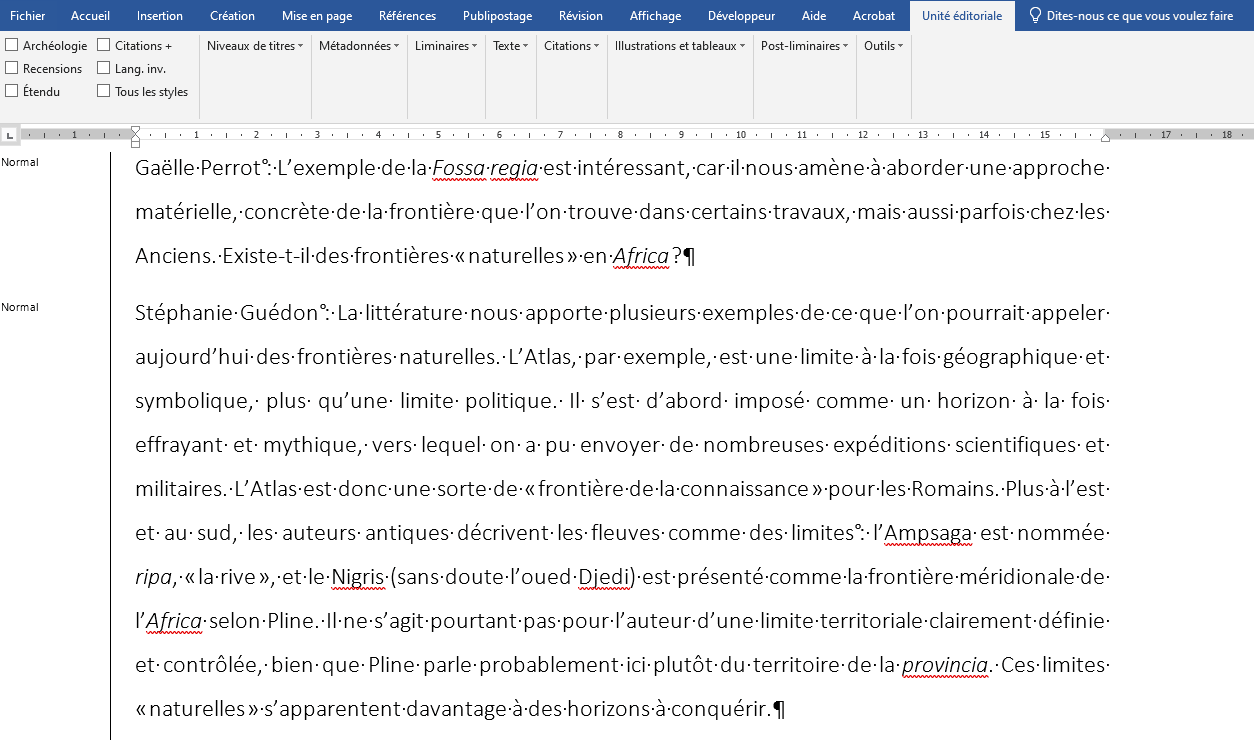Image resolution: width=1254 pixels, height=740 pixels.
Task: Open the Fichier tab
Action: [x=28, y=16]
